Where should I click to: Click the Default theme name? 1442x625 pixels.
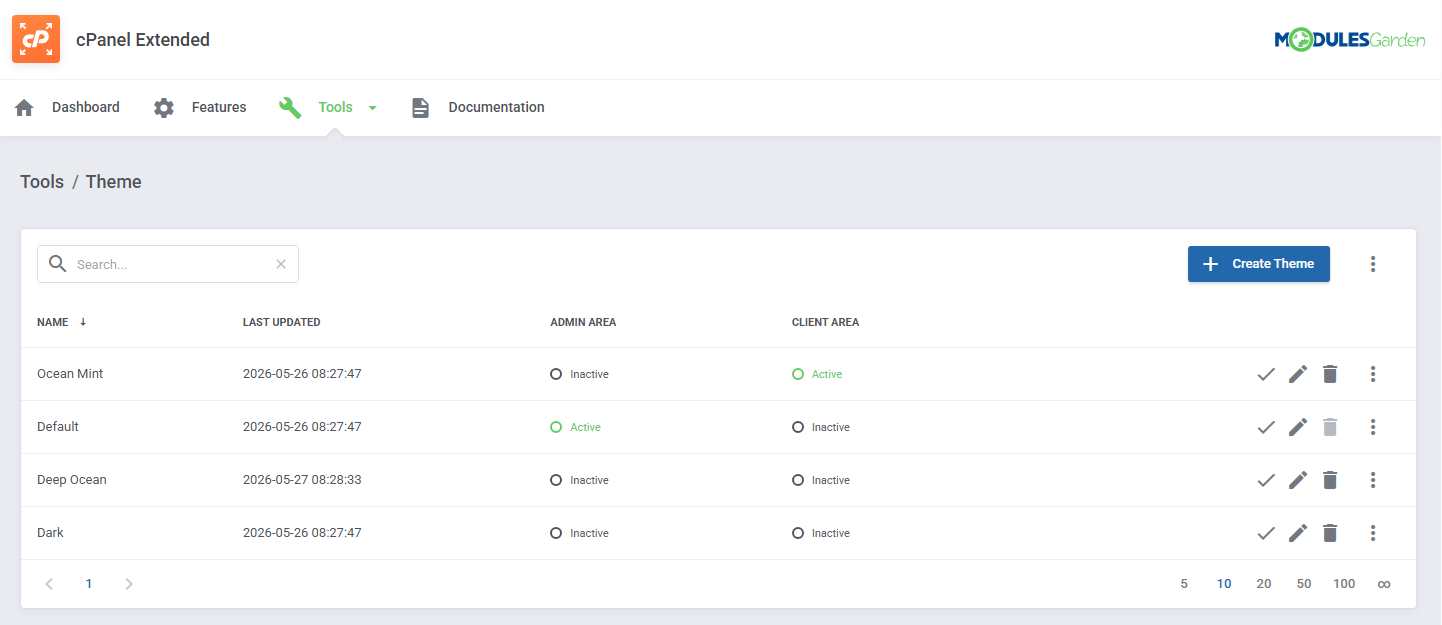[58, 427]
